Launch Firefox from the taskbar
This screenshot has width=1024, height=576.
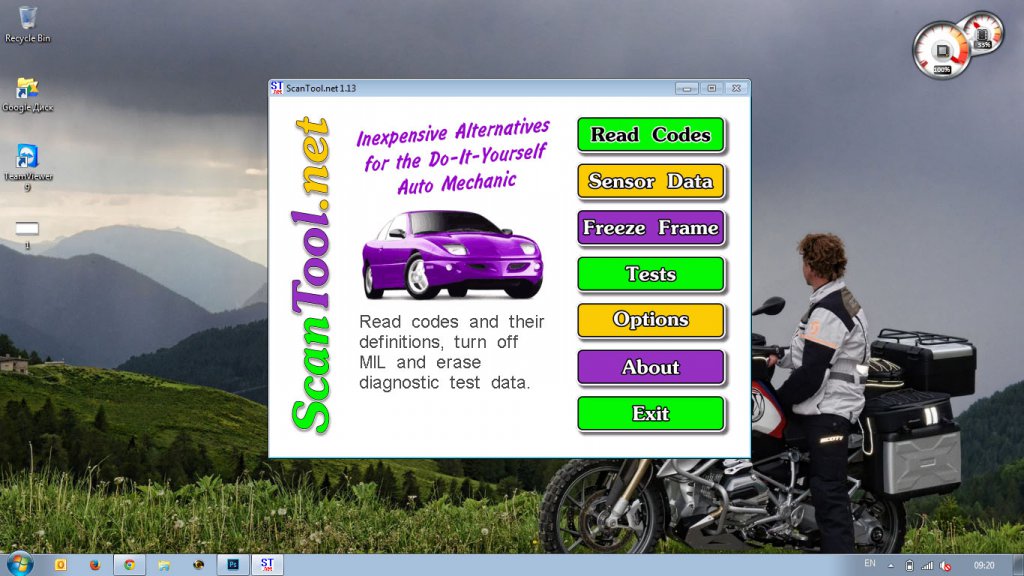click(95, 565)
